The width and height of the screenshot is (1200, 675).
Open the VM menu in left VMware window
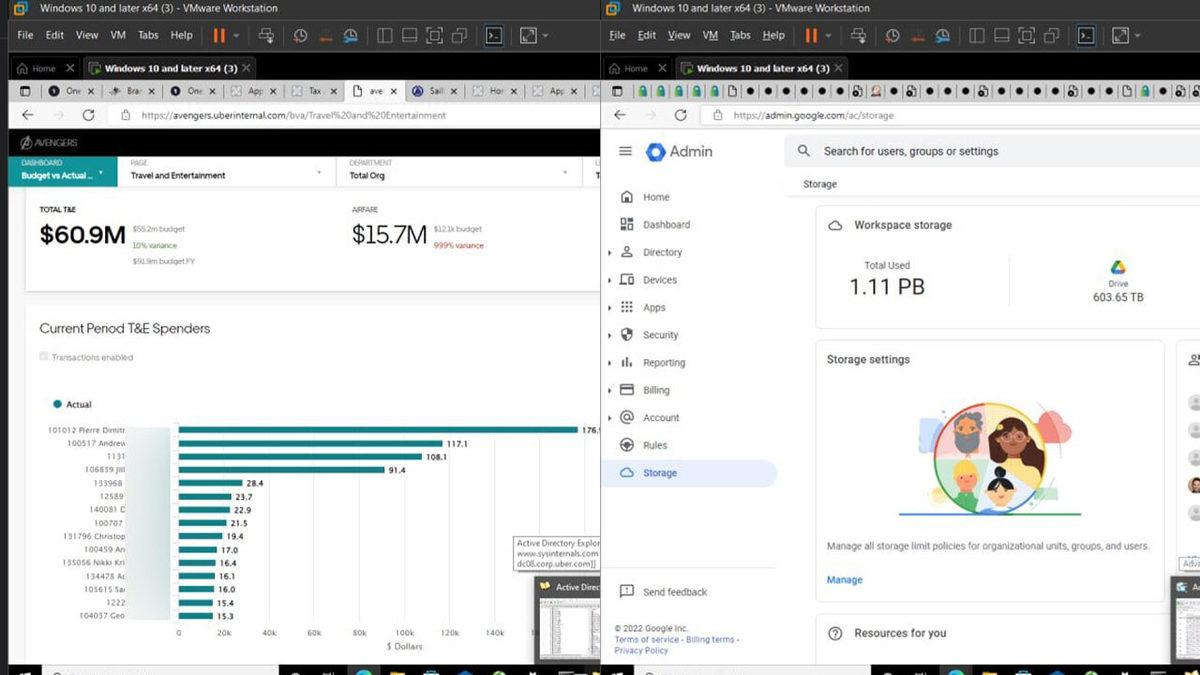[117, 35]
